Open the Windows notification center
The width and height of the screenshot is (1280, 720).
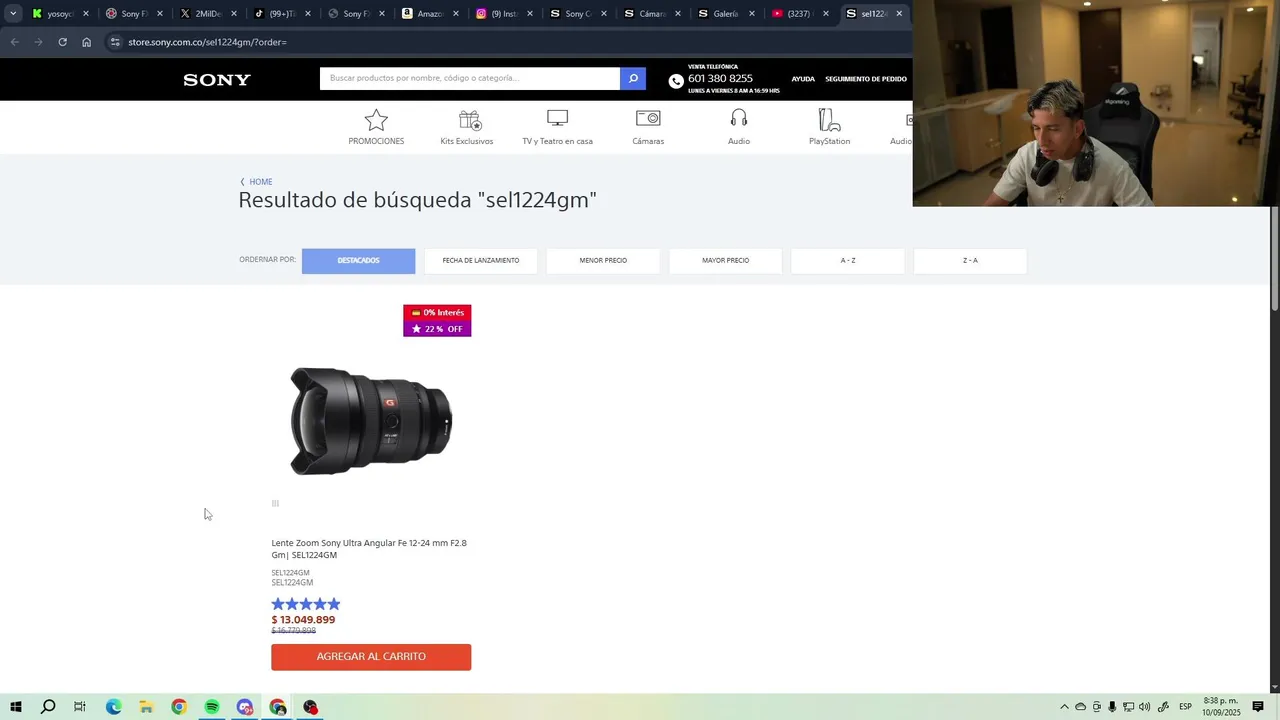(1258, 707)
